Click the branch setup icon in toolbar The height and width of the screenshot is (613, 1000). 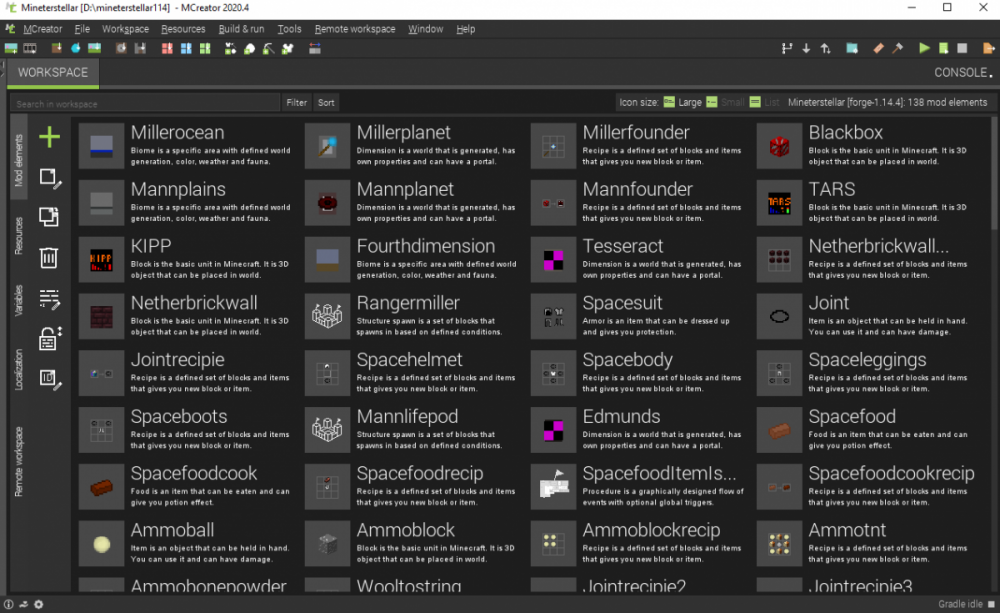click(x=787, y=48)
